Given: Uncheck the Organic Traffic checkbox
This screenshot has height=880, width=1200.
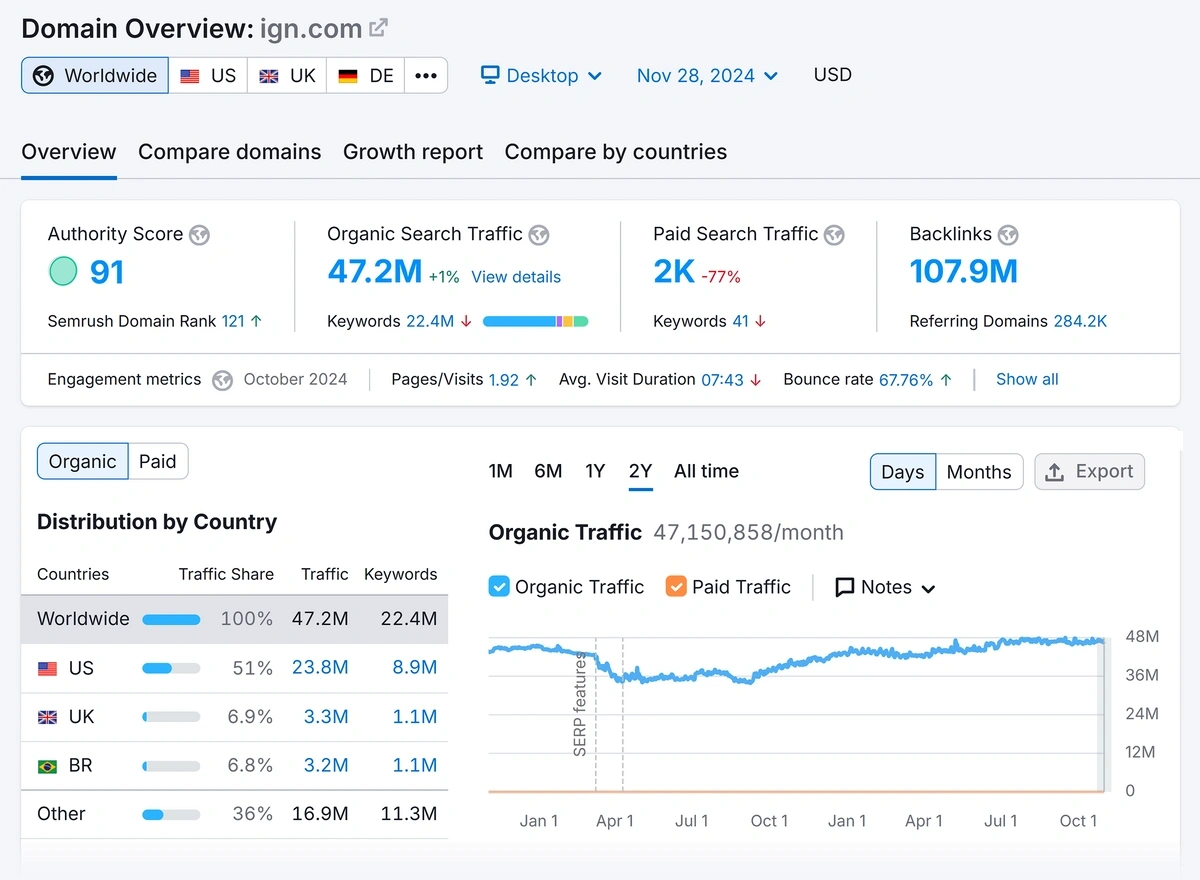Looking at the screenshot, I should coord(499,587).
